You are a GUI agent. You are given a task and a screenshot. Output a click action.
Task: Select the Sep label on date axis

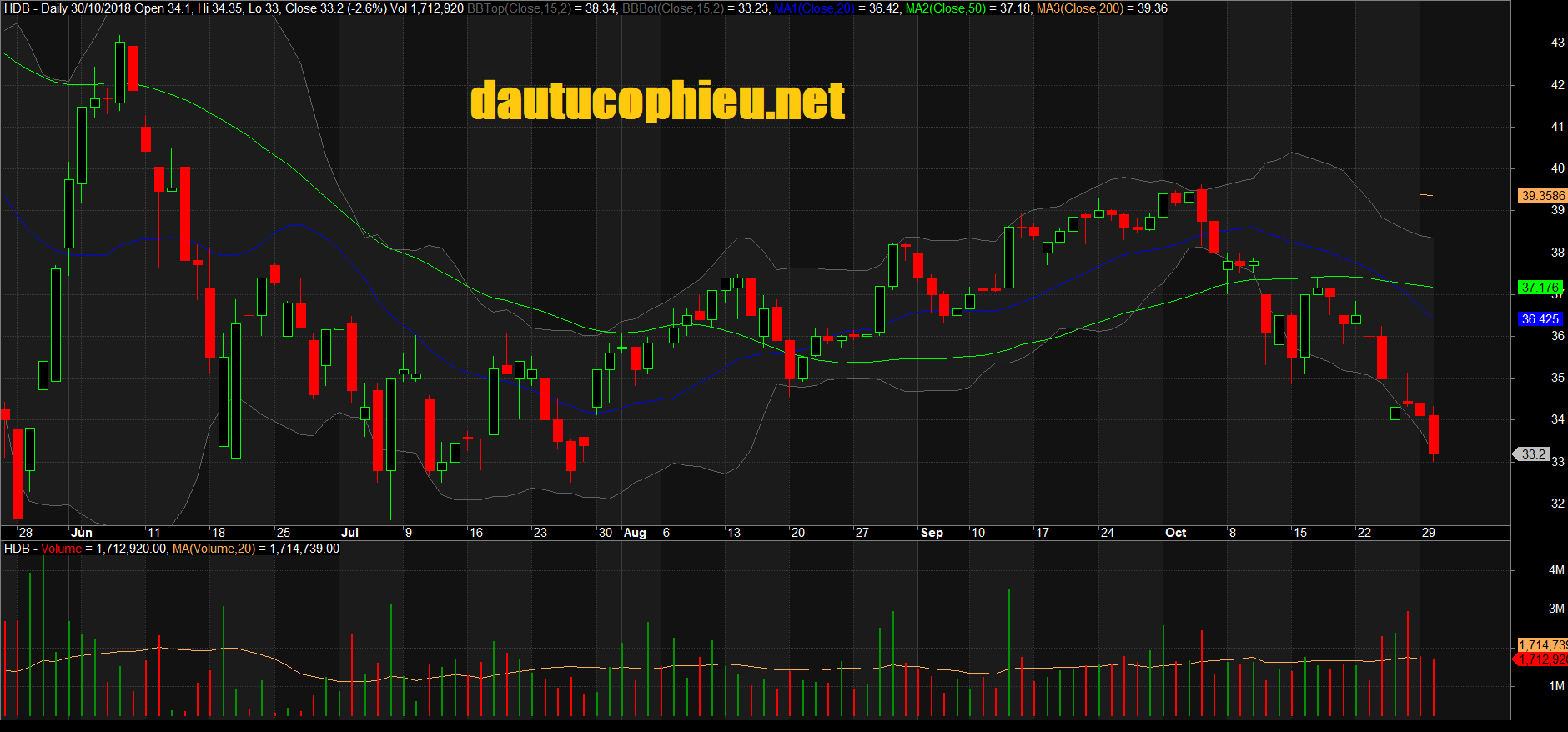coord(931,533)
